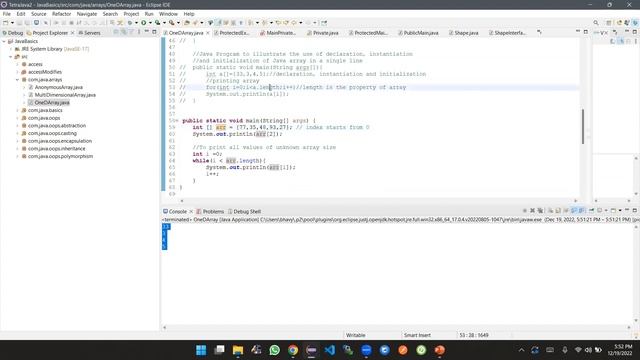Close the Console view tab
Image resolution: width=640 pixels, height=360 pixels.
tap(191, 211)
